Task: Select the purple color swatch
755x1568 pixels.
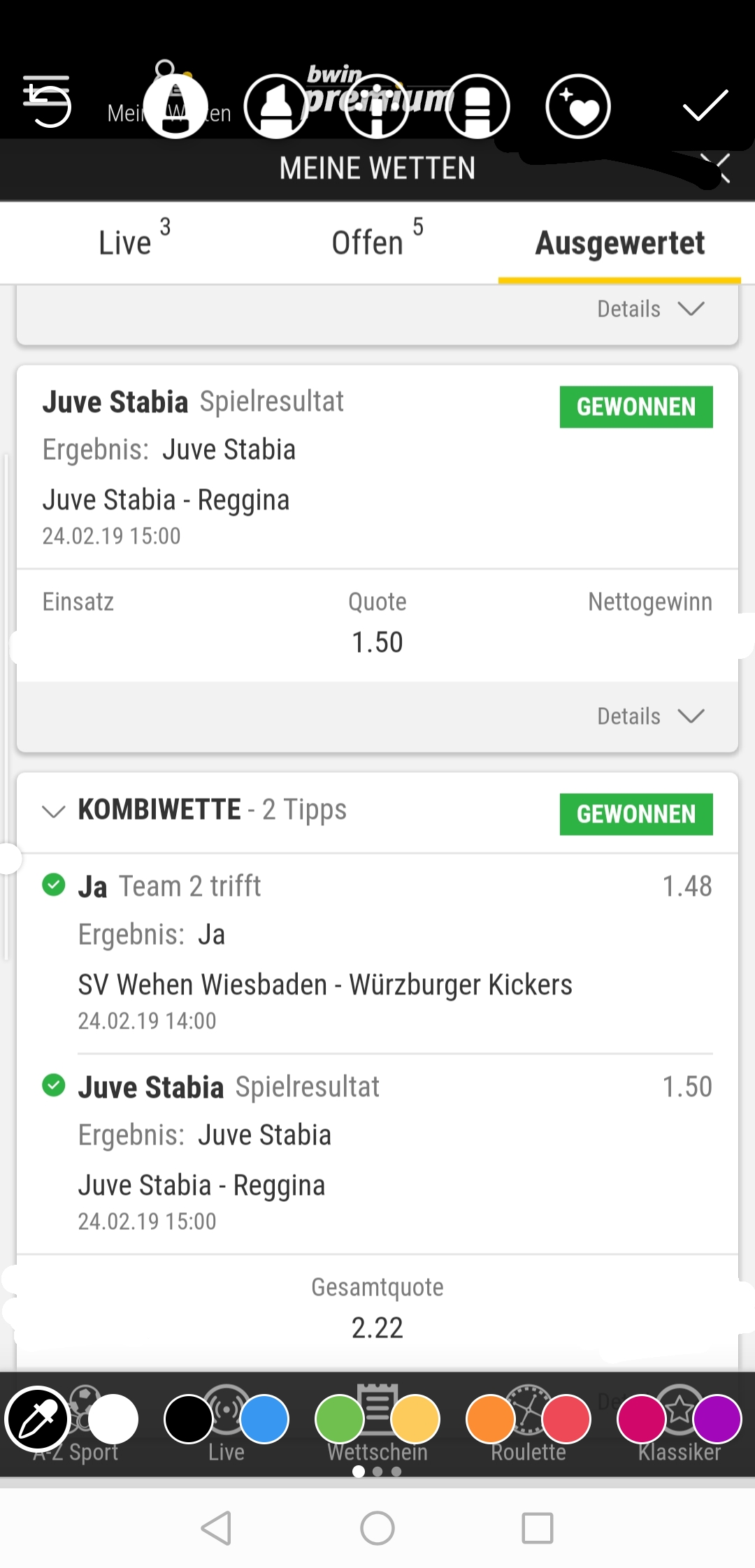Action: [717, 1419]
